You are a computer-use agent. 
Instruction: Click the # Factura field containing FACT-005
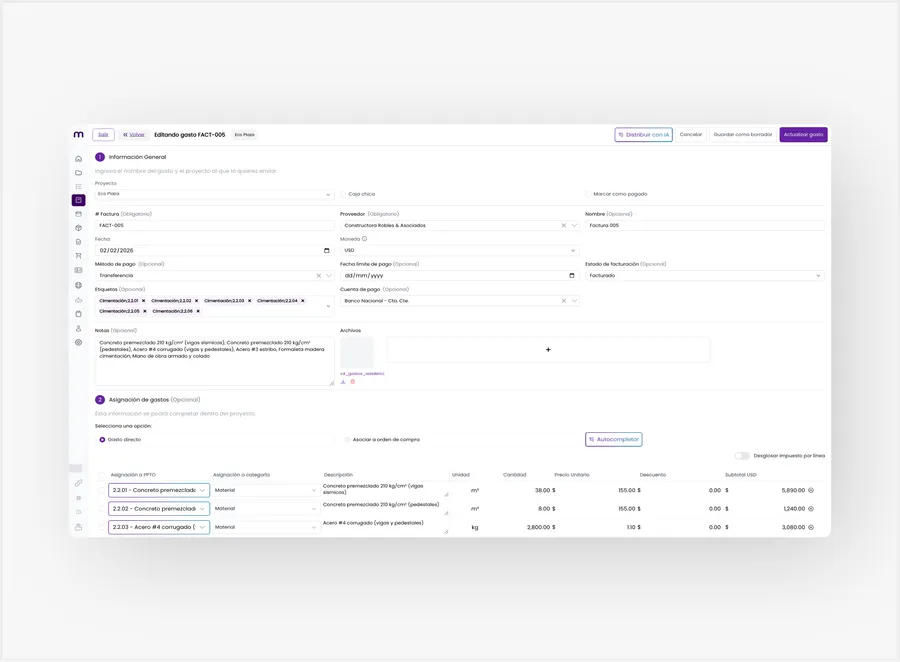(214, 226)
